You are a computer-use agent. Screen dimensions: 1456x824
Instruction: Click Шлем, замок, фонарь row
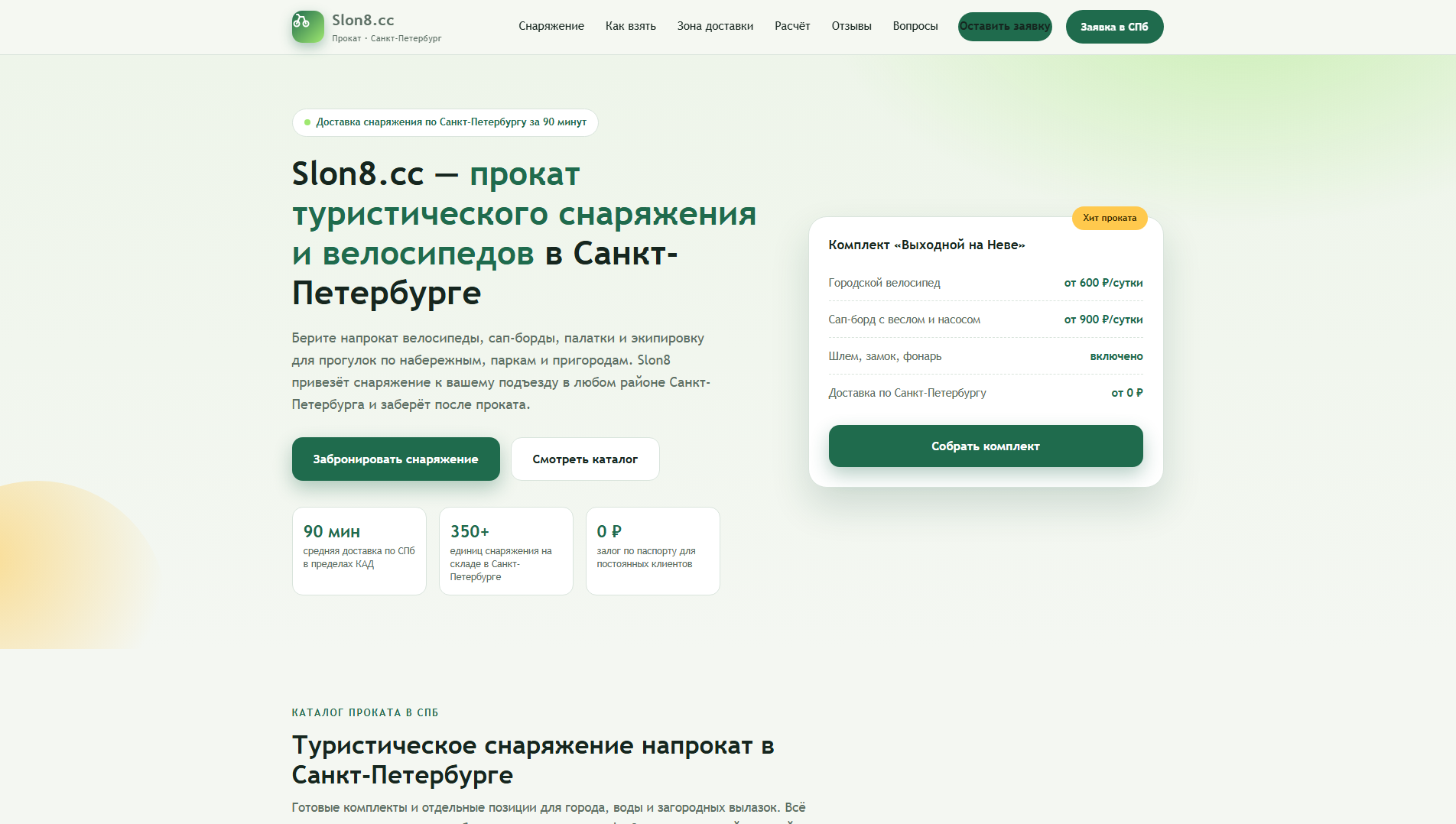click(986, 356)
